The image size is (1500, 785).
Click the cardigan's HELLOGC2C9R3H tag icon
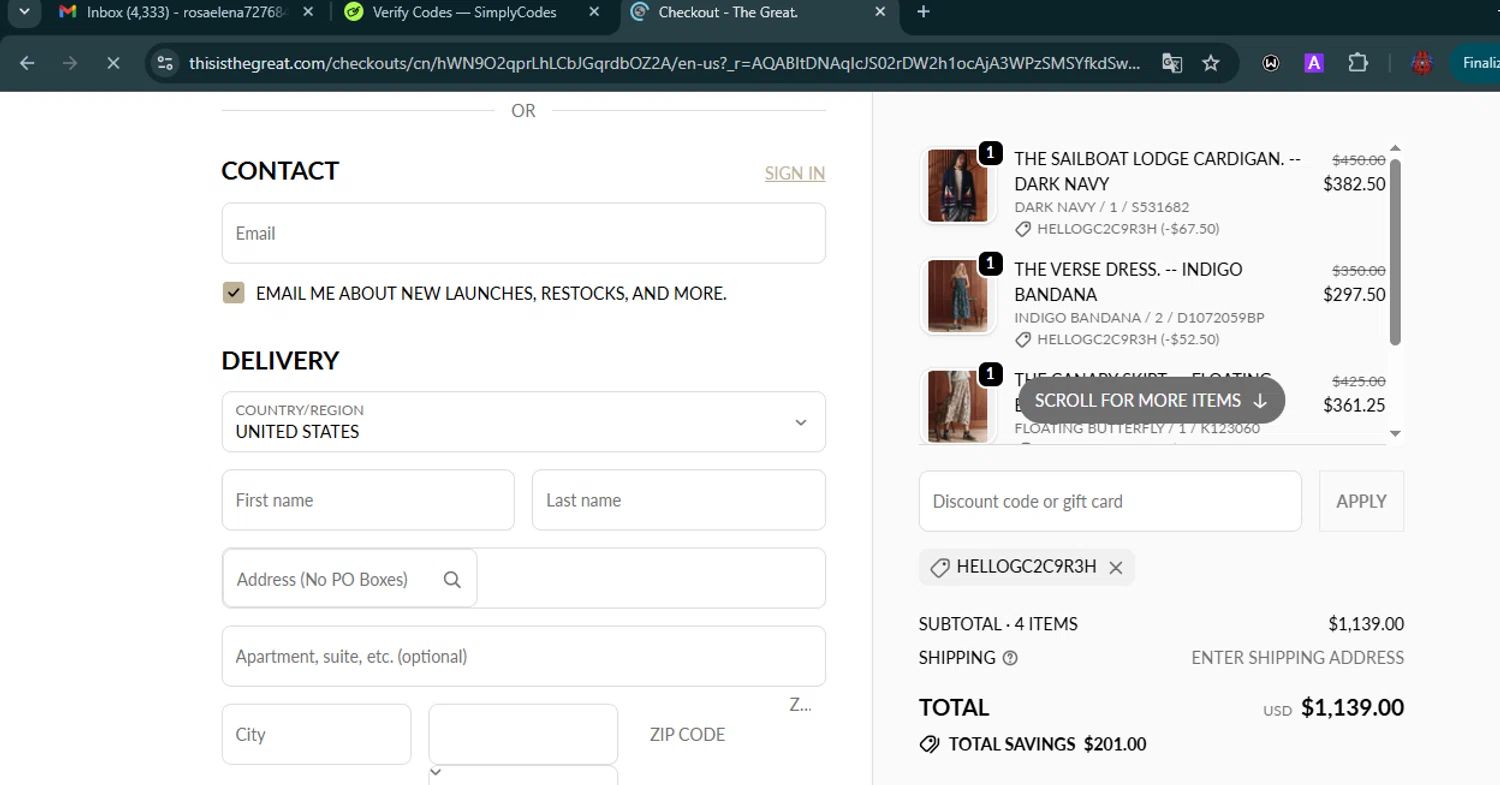coord(1023,229)
